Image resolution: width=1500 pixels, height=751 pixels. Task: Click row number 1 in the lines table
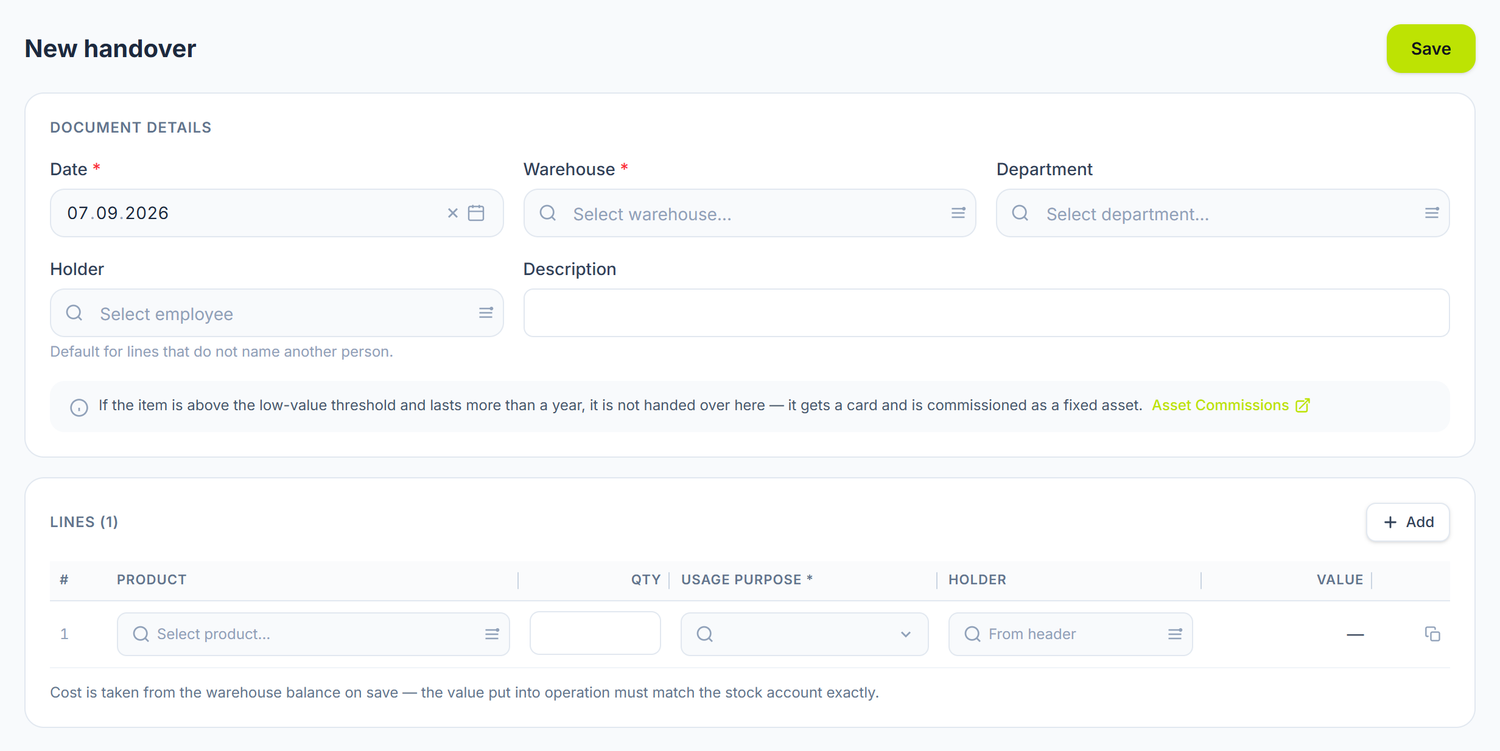(x=65, y=634)
